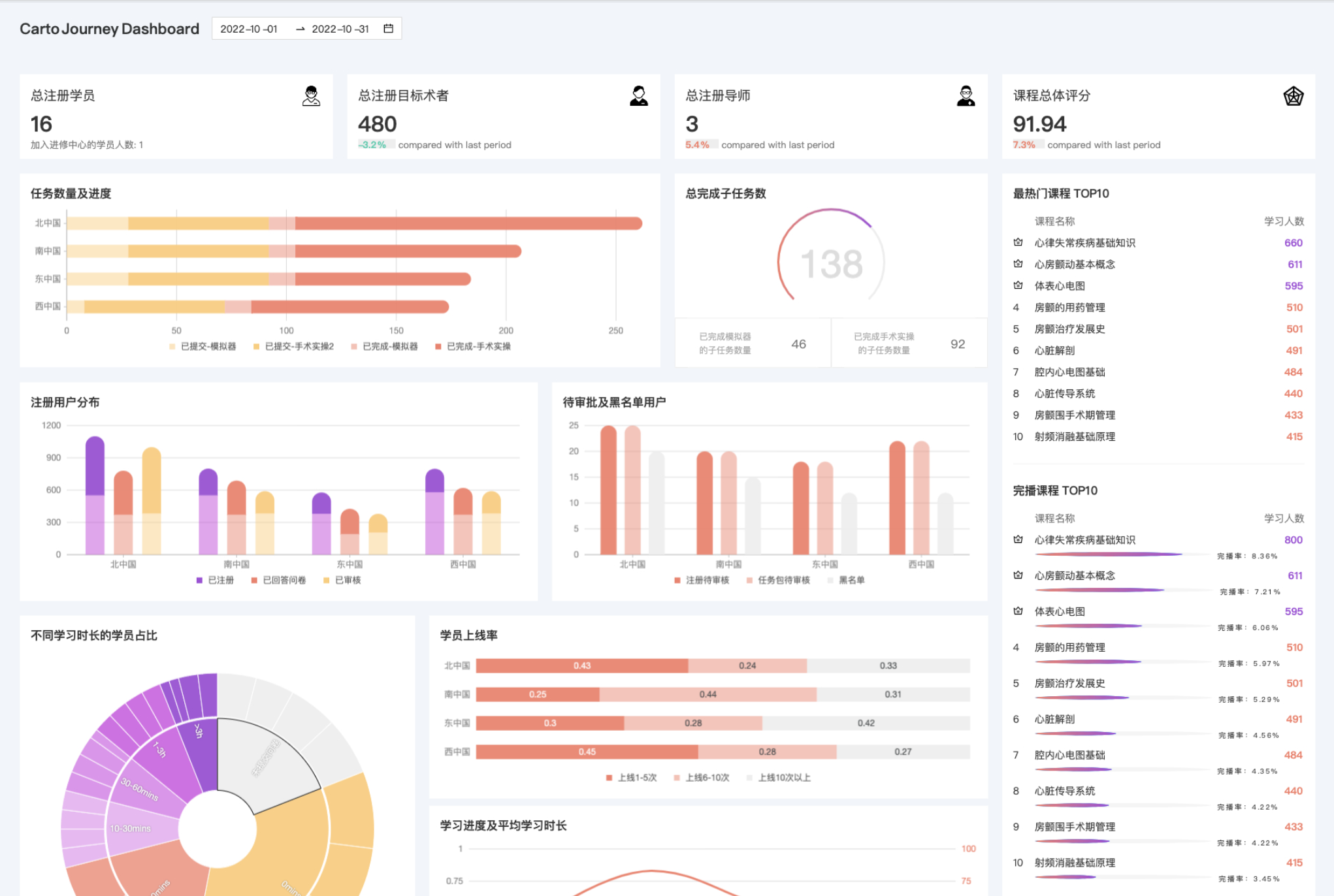Screen dimensions: 1334x896
Task: Click crown icon beside 心房颤动基本概念 in 完播课程
Action: 1018,575
